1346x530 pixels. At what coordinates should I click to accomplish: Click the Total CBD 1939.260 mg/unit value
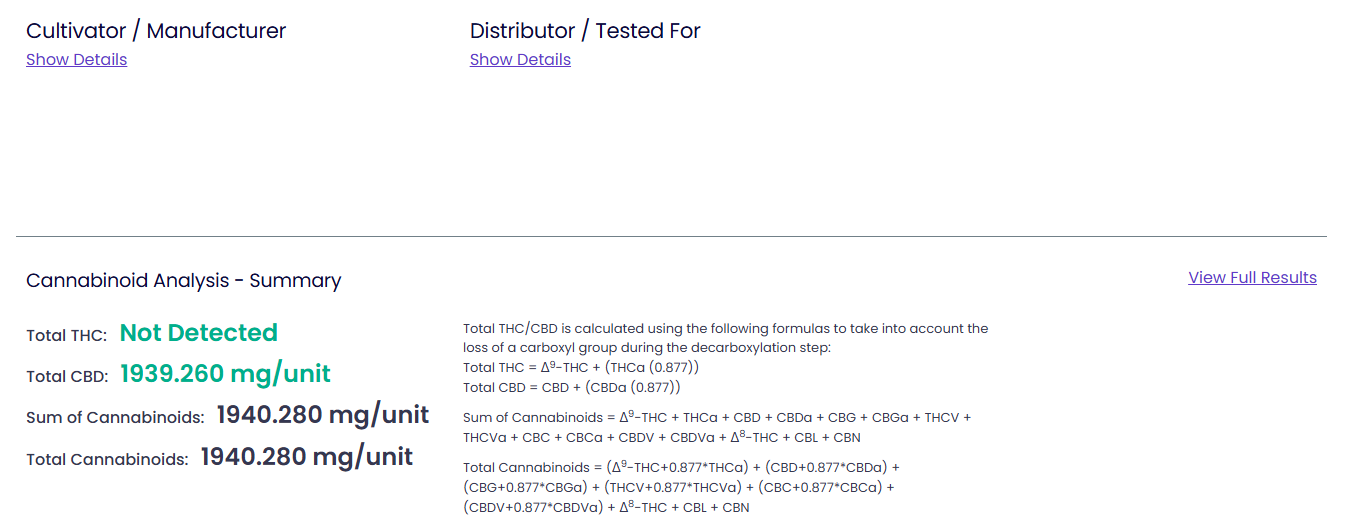coord(225,374)
